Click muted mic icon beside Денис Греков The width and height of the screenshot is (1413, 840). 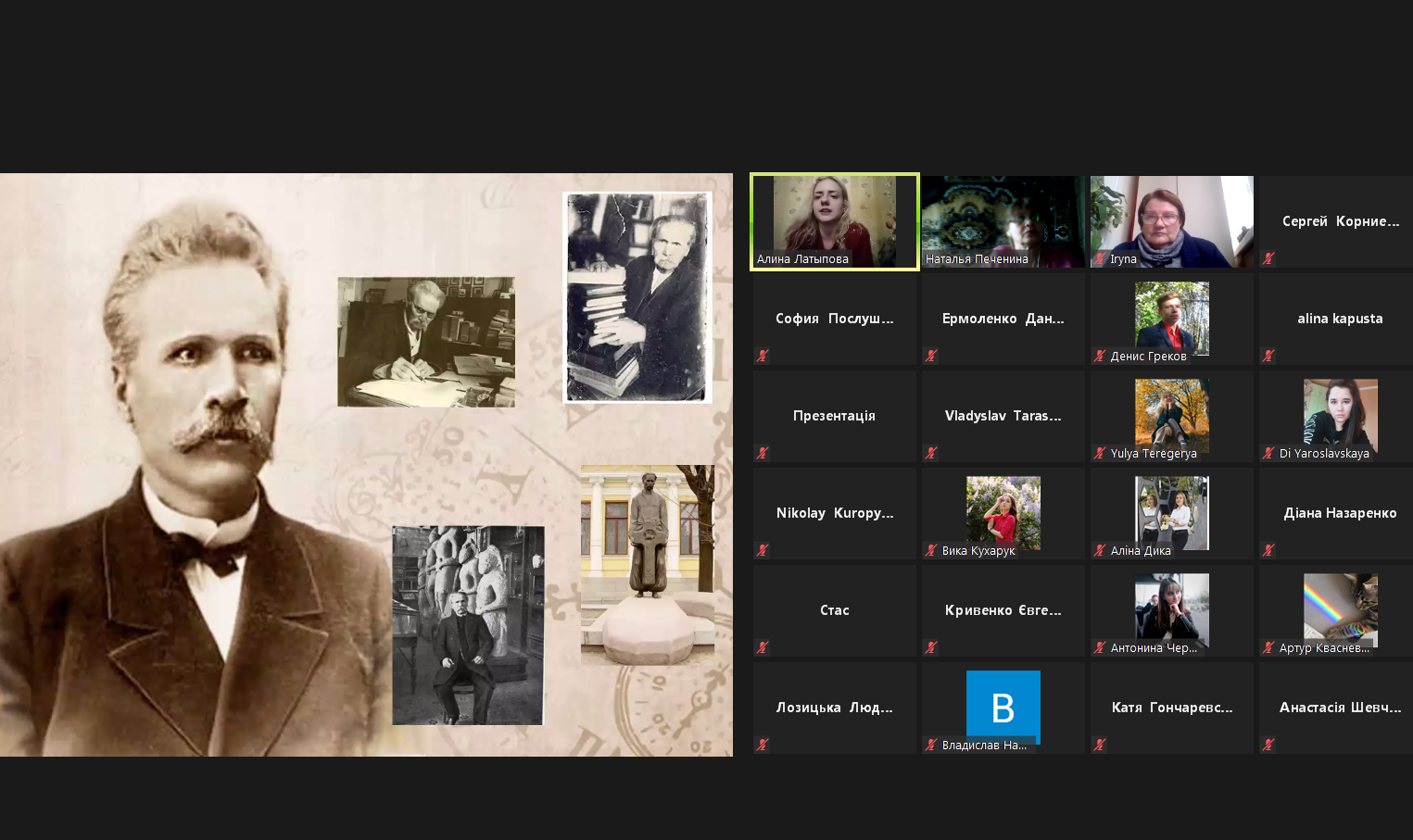(1100, 356)
